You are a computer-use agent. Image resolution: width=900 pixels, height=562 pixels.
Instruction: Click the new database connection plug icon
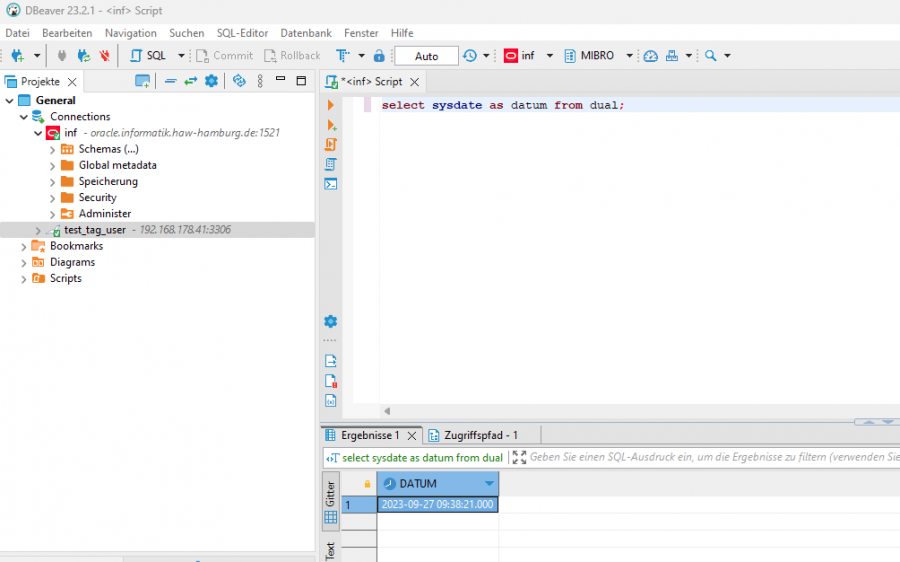click(x=17, y=56)
